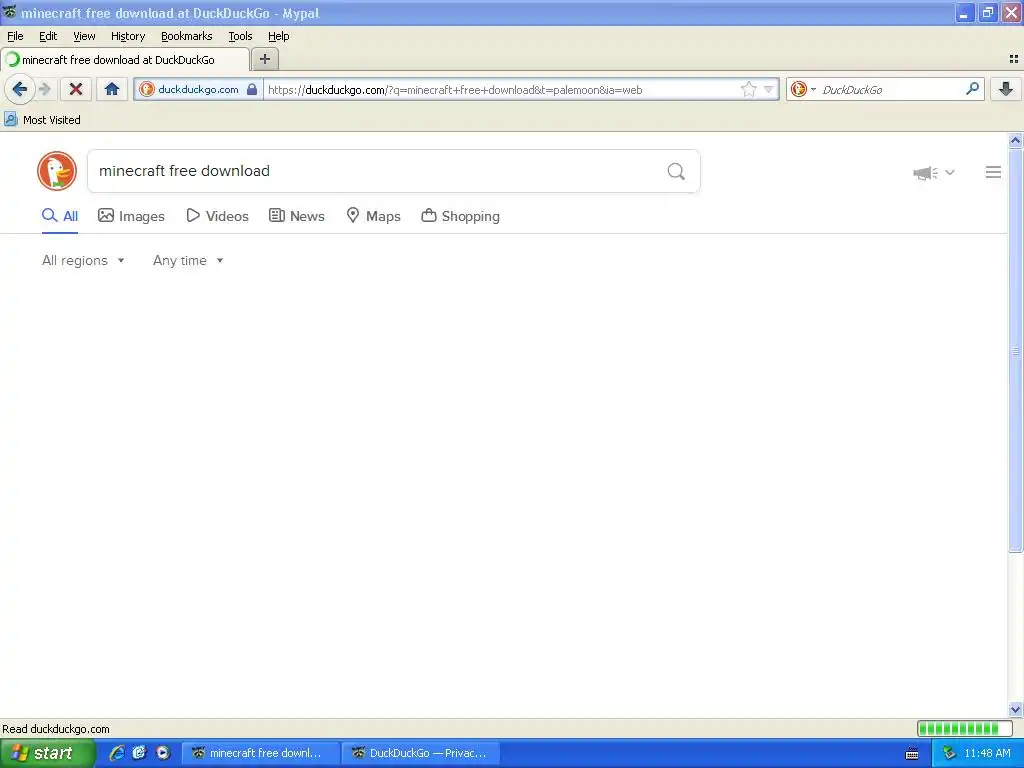Open the search engine selector dropdown
1024x768 pixels.
(x=803, y=89)
